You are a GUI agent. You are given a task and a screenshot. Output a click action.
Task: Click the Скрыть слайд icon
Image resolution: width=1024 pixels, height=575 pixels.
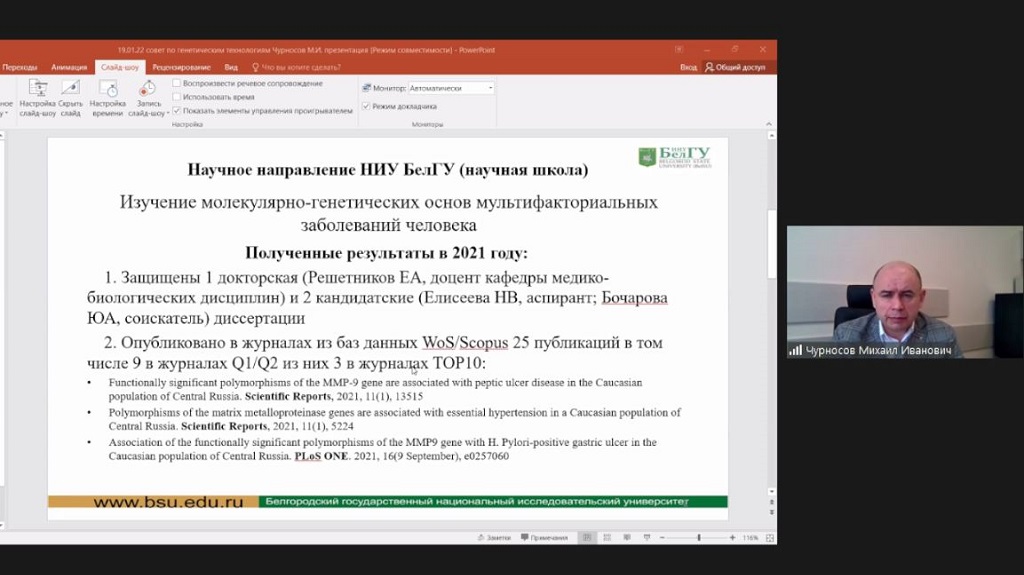click(71, 97)
